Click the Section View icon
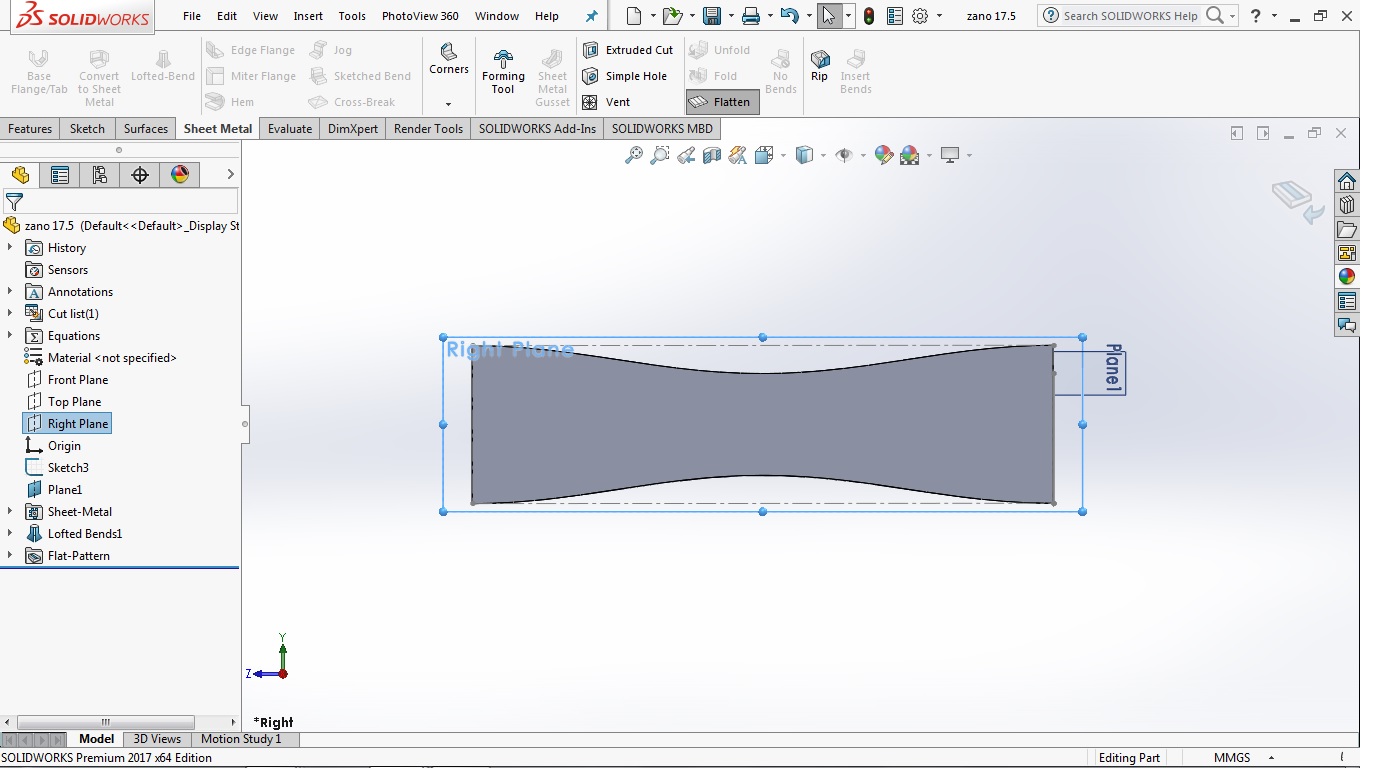 pos(712,155)
